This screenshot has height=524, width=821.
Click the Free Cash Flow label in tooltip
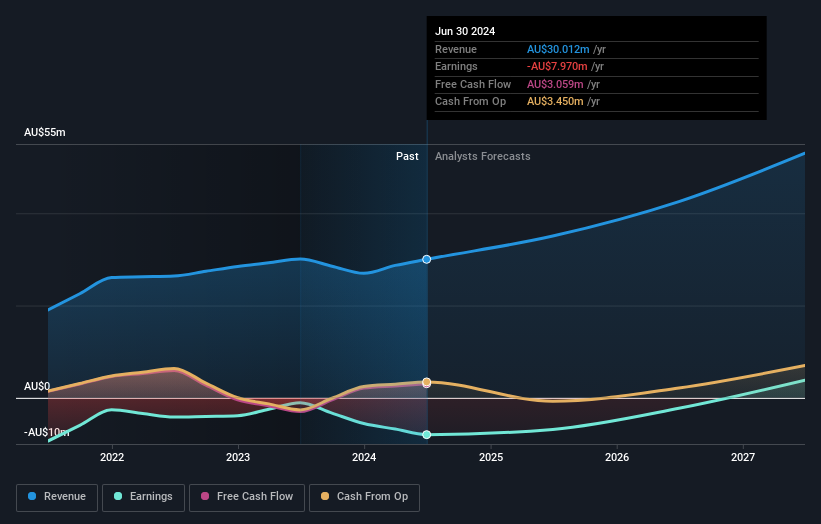pos(473,84)
